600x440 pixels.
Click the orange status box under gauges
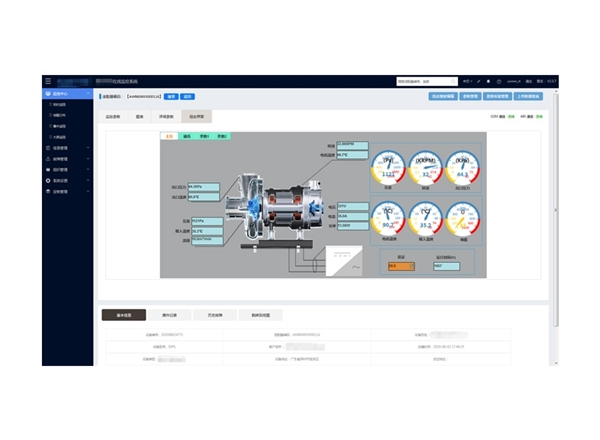click(400, 266)
